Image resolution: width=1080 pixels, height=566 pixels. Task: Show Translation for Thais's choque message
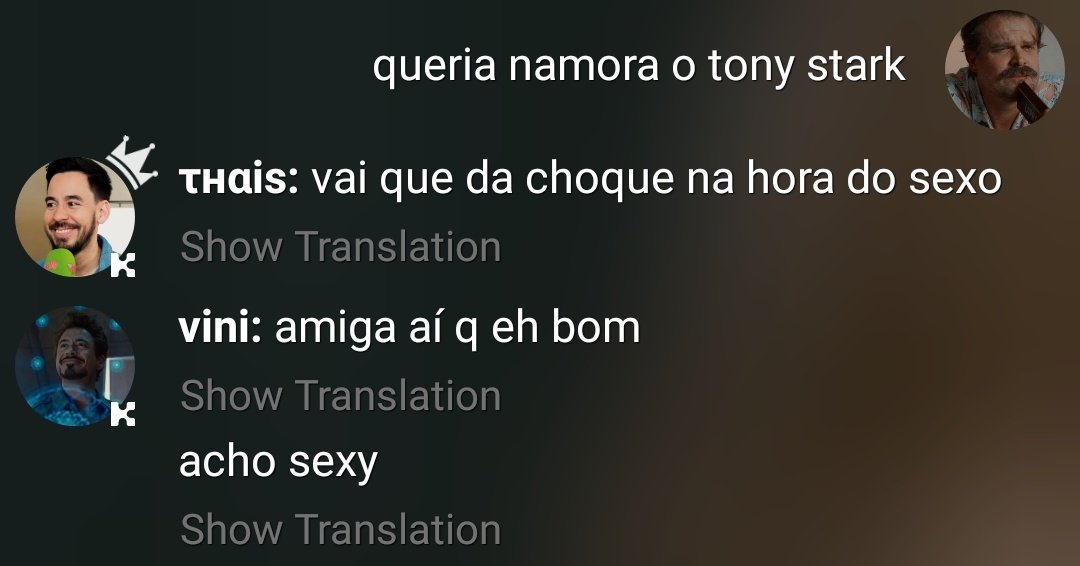pos(340,247)
